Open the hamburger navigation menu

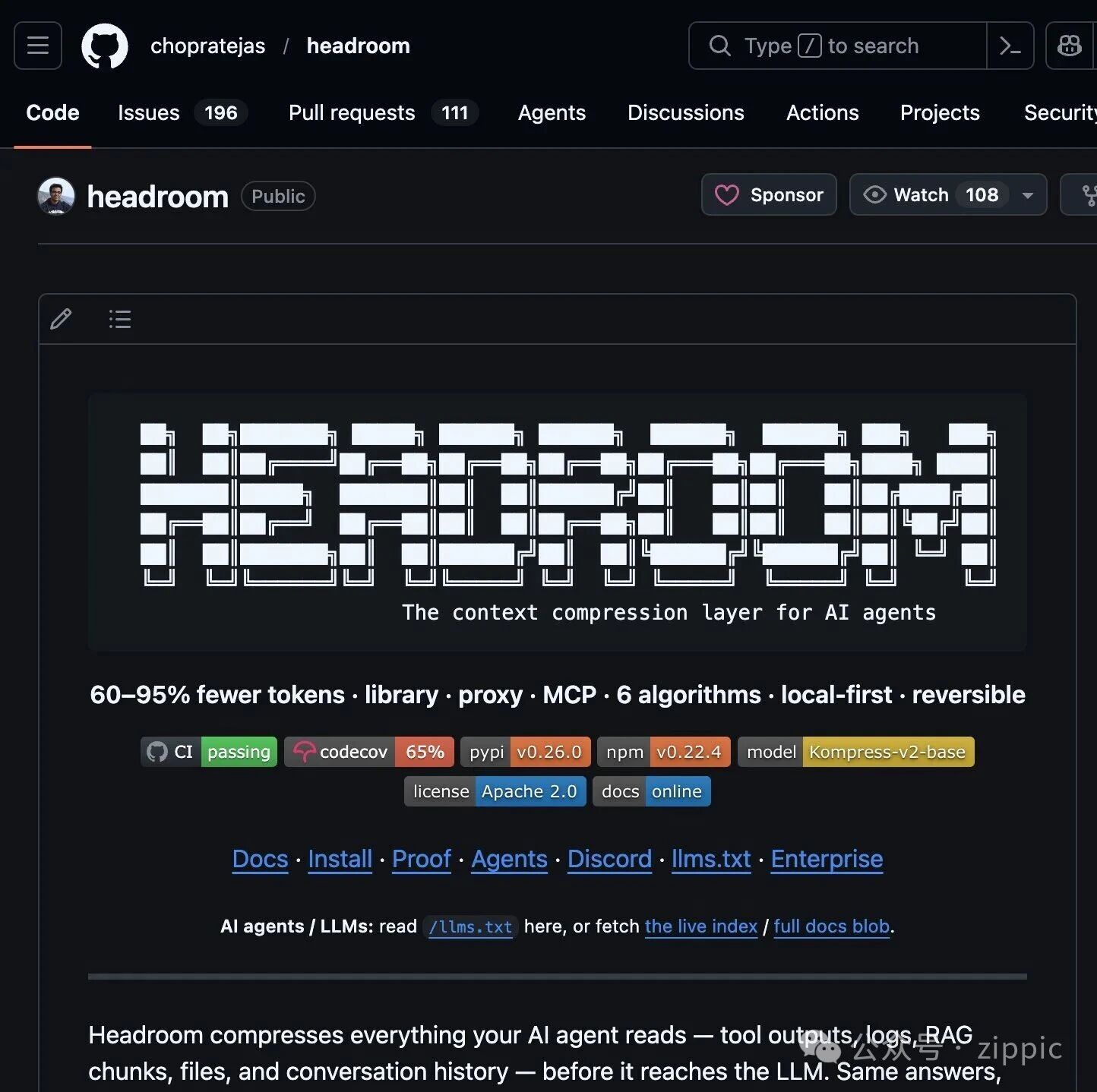tap(38, 46)
